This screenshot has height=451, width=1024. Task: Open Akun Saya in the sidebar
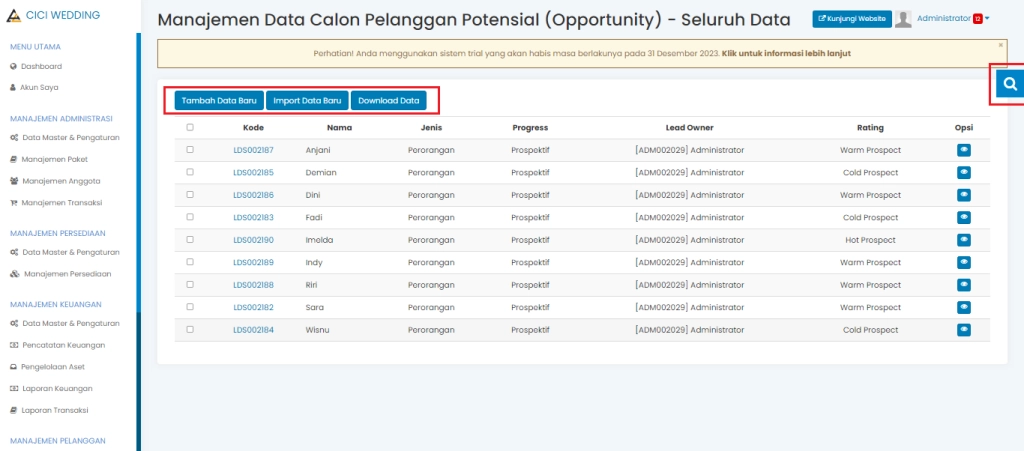tap(34, 87)
